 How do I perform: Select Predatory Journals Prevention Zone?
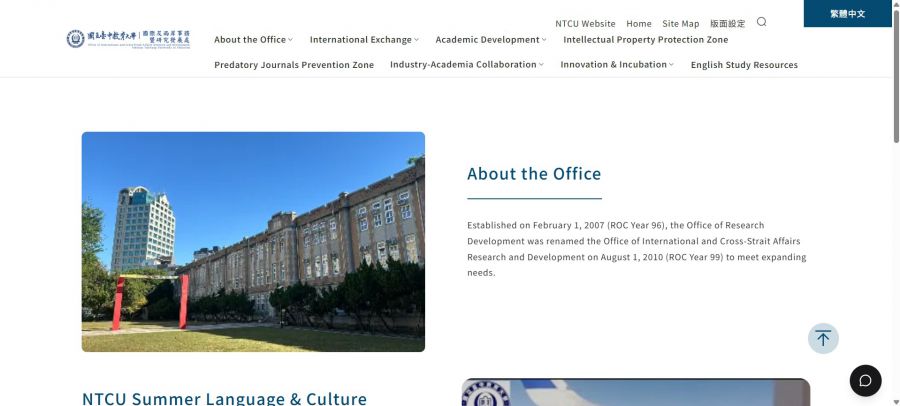coord(294,65)
